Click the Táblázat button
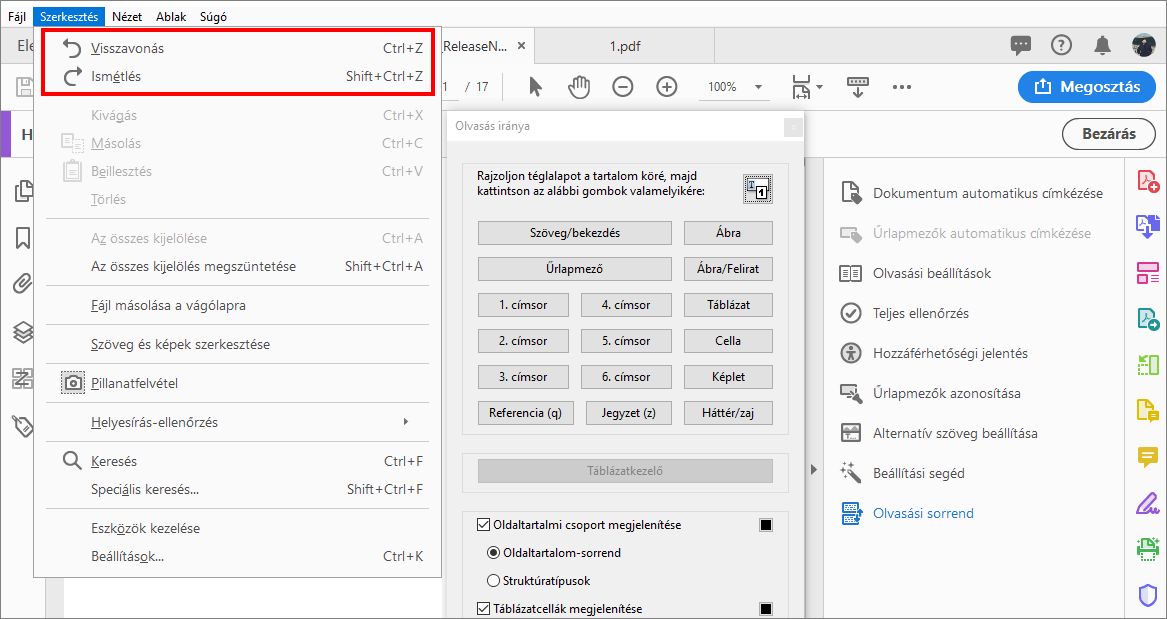The width and height of the screenshot is (1167, 619). (728, 304)
